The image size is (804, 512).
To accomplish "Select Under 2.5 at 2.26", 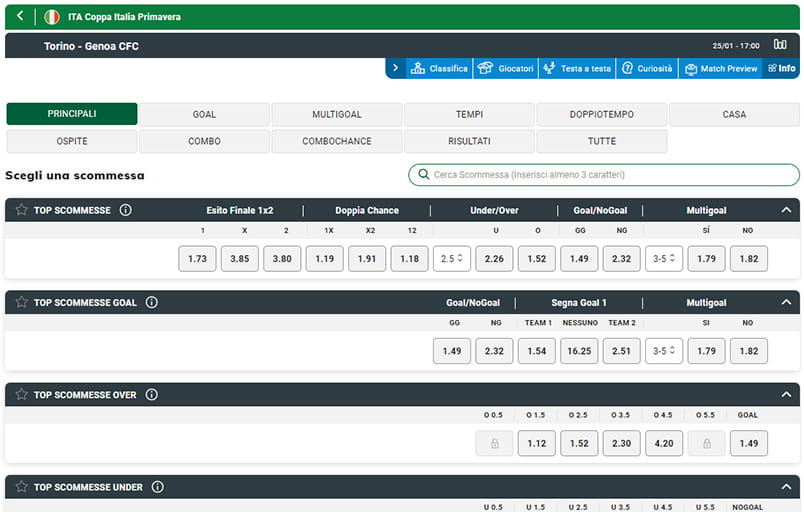I will 494,258.
